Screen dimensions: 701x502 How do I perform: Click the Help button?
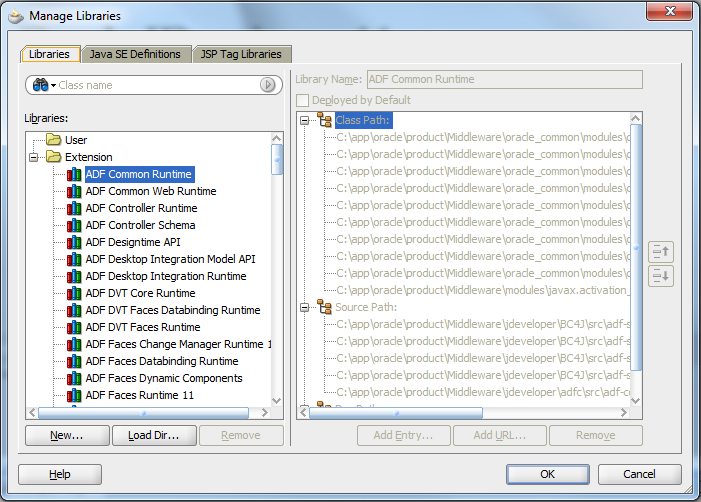click(x=60, y=474)
